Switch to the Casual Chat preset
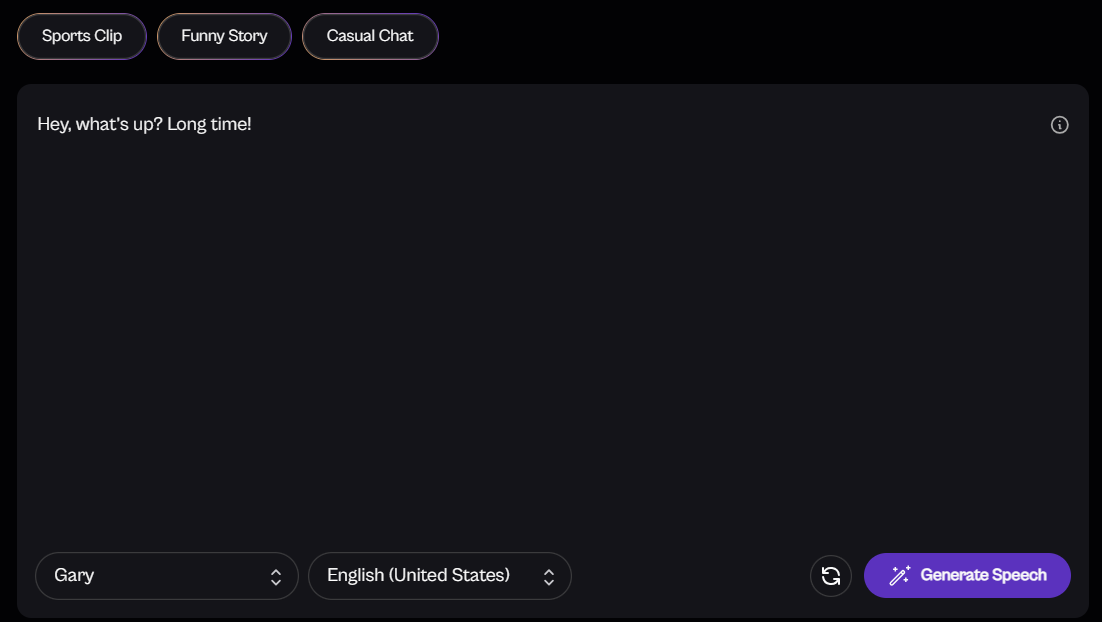The height and width of the screenshot is (622, 1102). 370,36
